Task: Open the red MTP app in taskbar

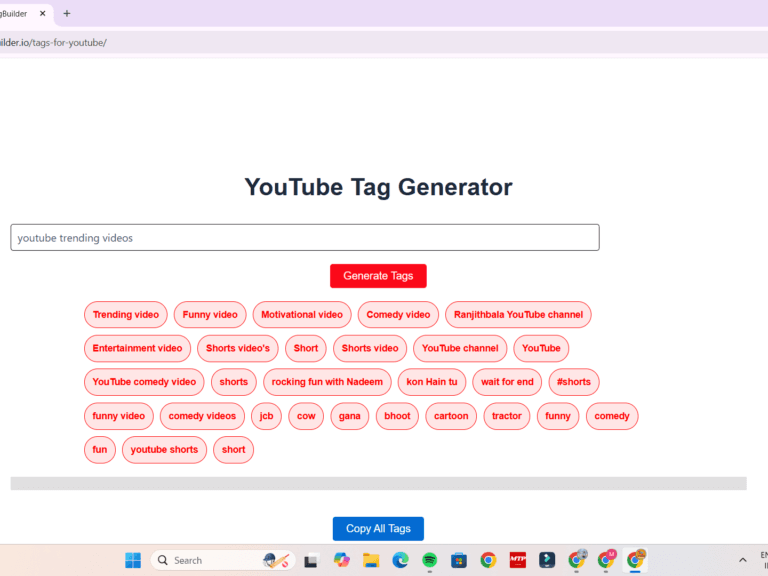Action: point(518,560)
